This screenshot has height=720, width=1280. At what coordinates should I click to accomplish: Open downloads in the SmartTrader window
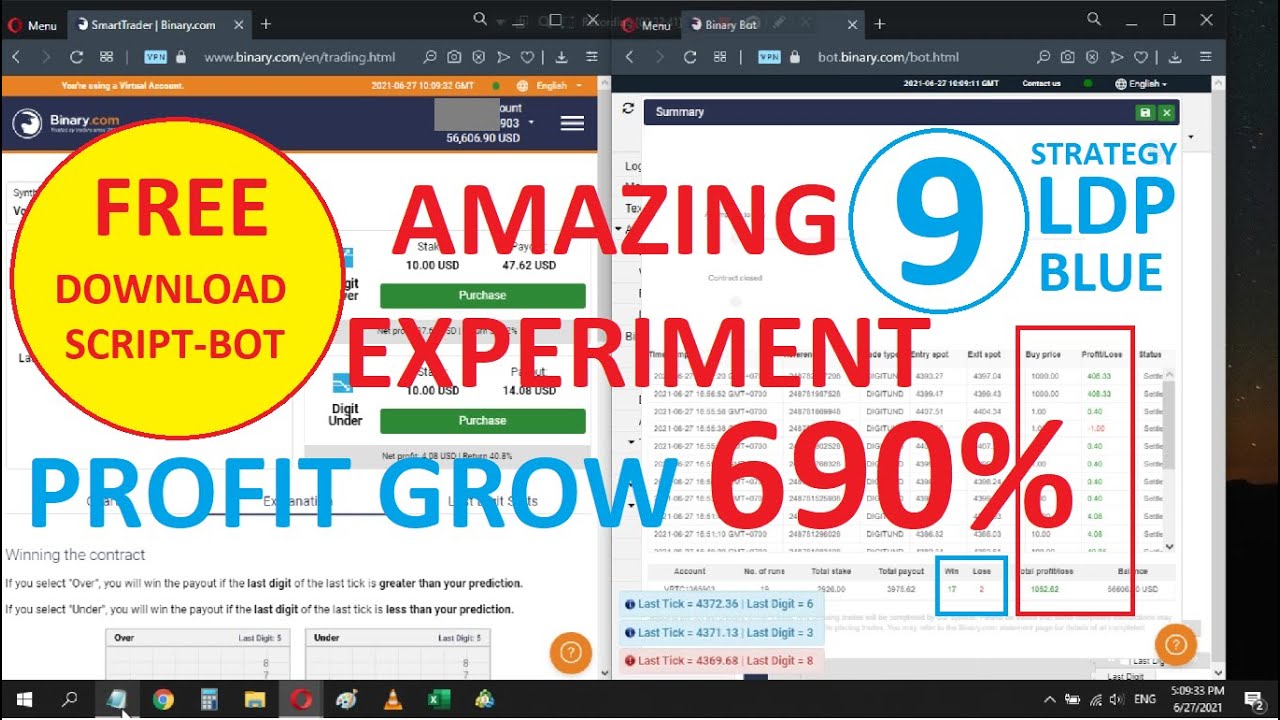tap(561, 58)
